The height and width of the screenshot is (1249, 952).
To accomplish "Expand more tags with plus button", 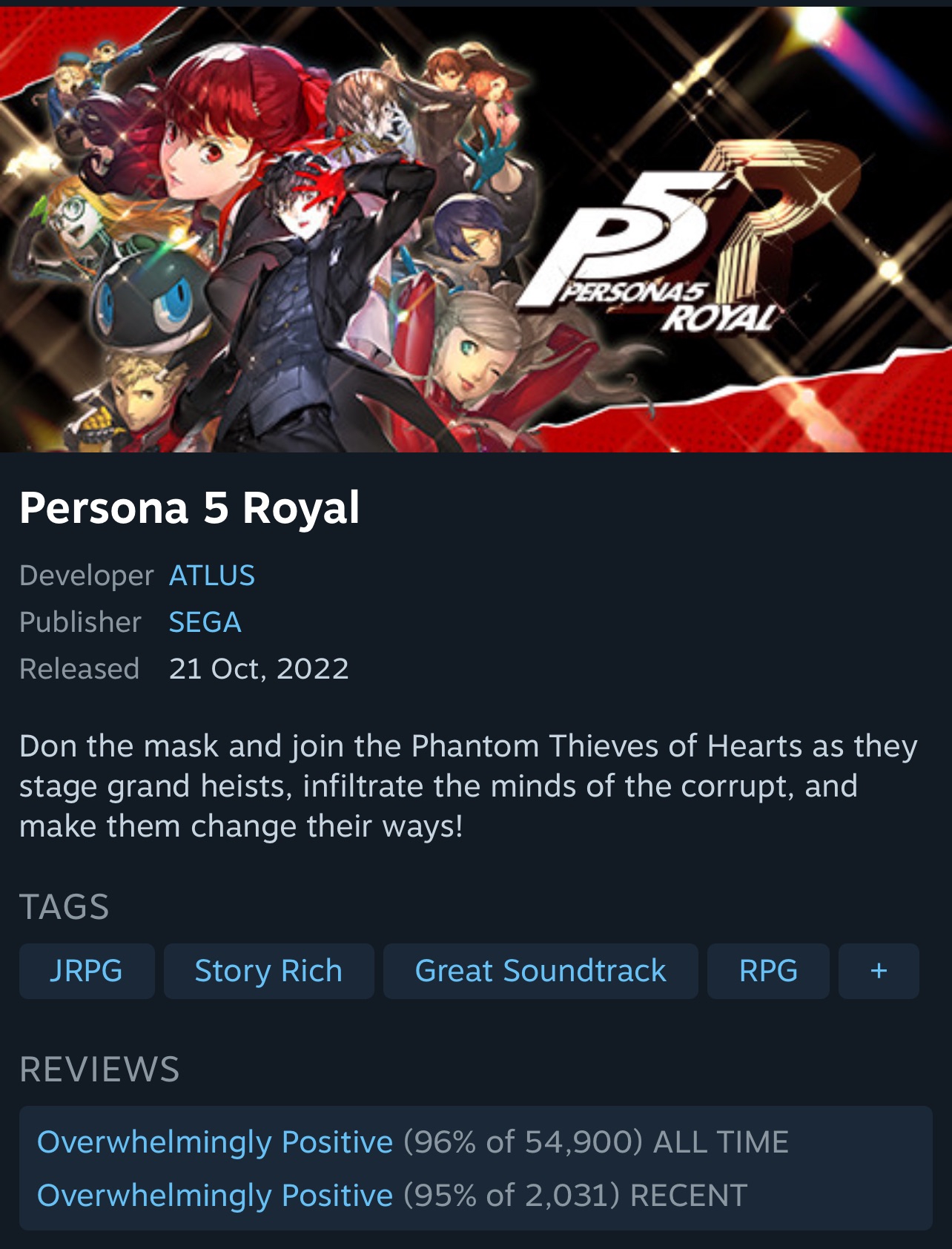I will click(879, 971).
